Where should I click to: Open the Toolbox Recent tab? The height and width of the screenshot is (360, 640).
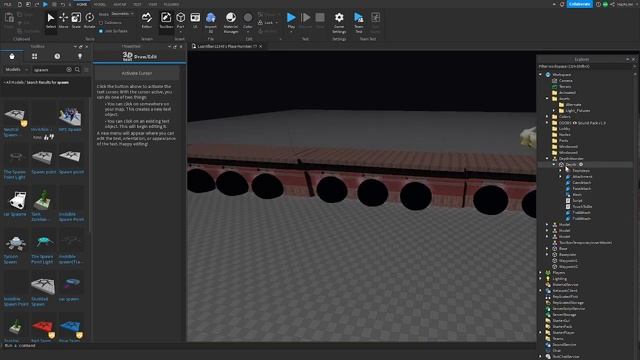[x=57, y=56]
